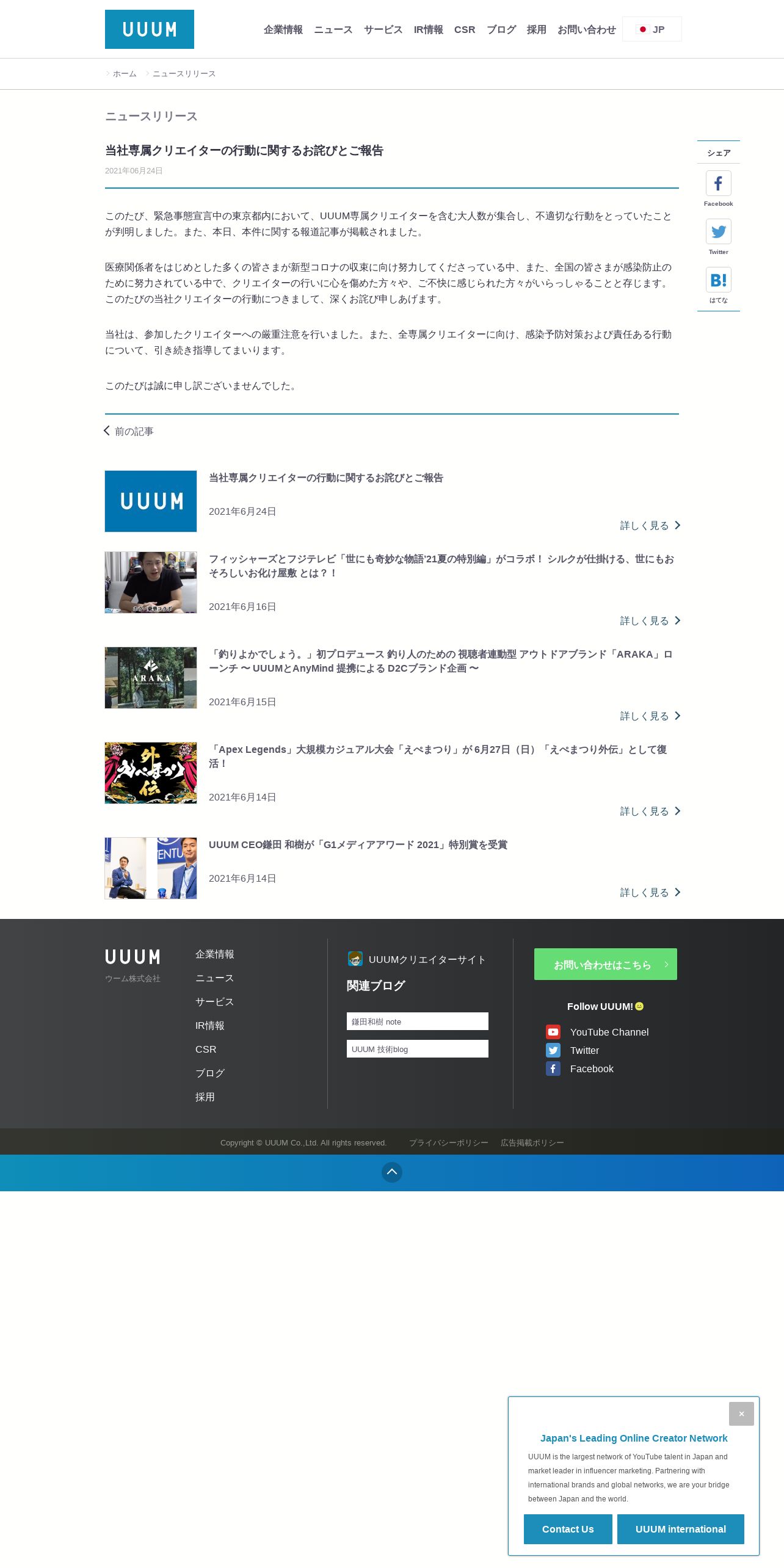Open the えぺまつり外伝 thumbnail

[151, 773]
